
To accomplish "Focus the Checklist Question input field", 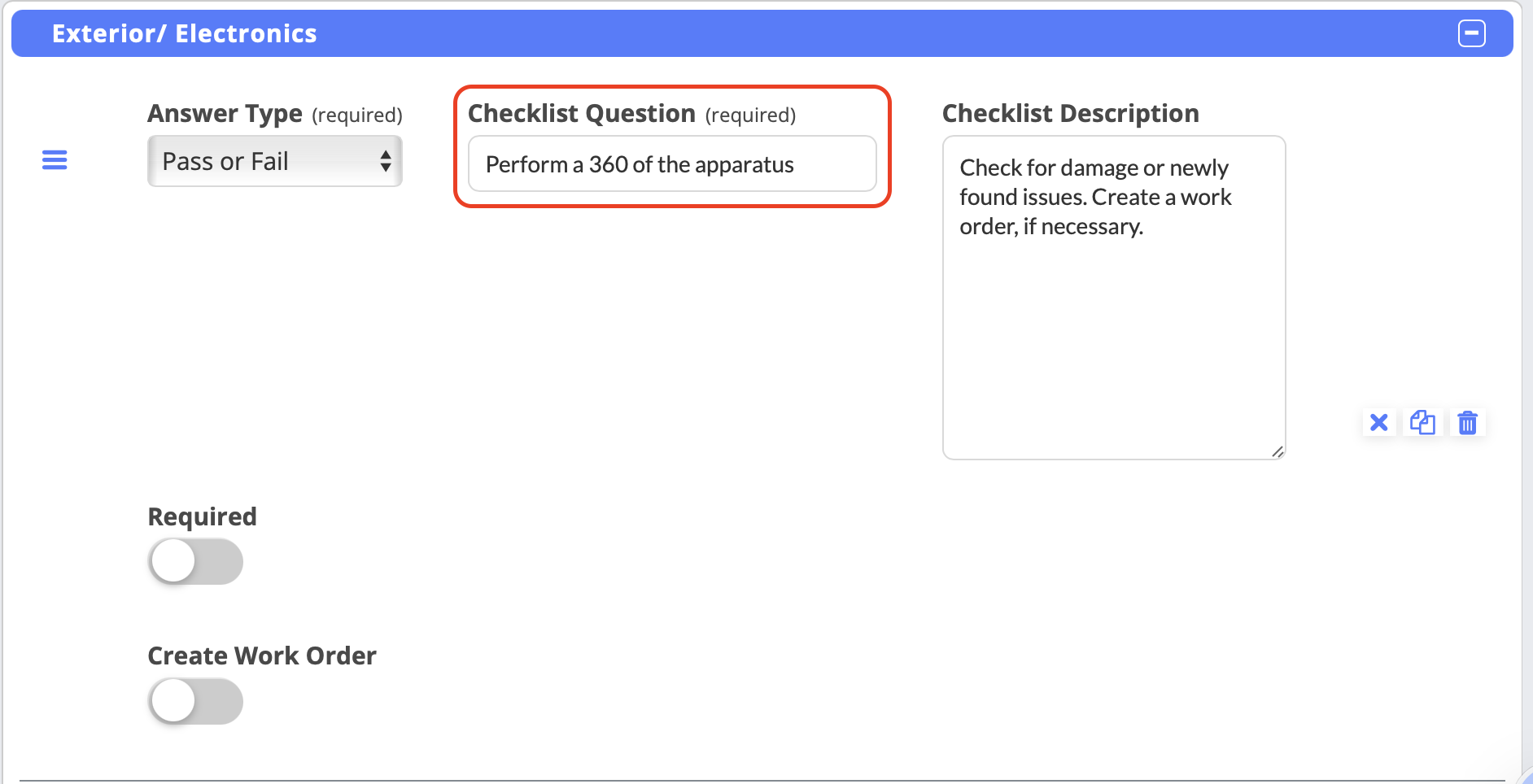I will pos(671,164).
